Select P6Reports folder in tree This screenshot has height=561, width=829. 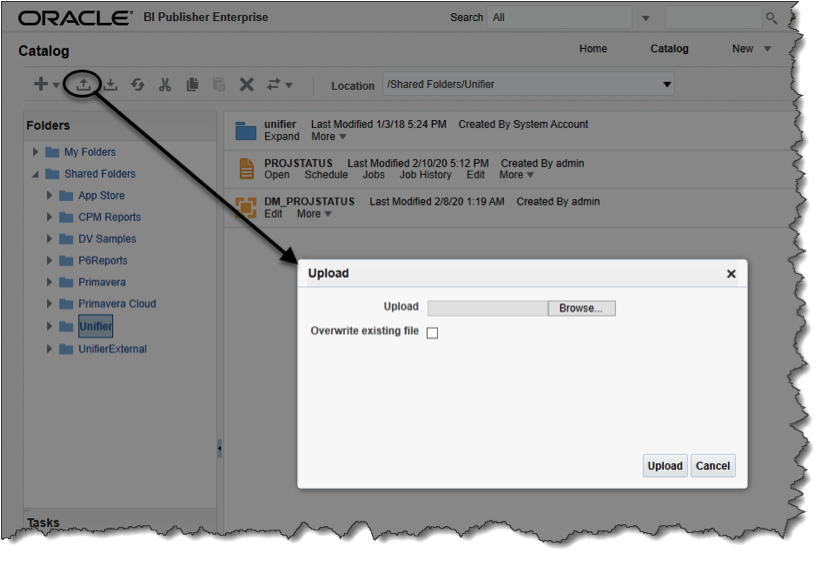click(x=103, y=261)
